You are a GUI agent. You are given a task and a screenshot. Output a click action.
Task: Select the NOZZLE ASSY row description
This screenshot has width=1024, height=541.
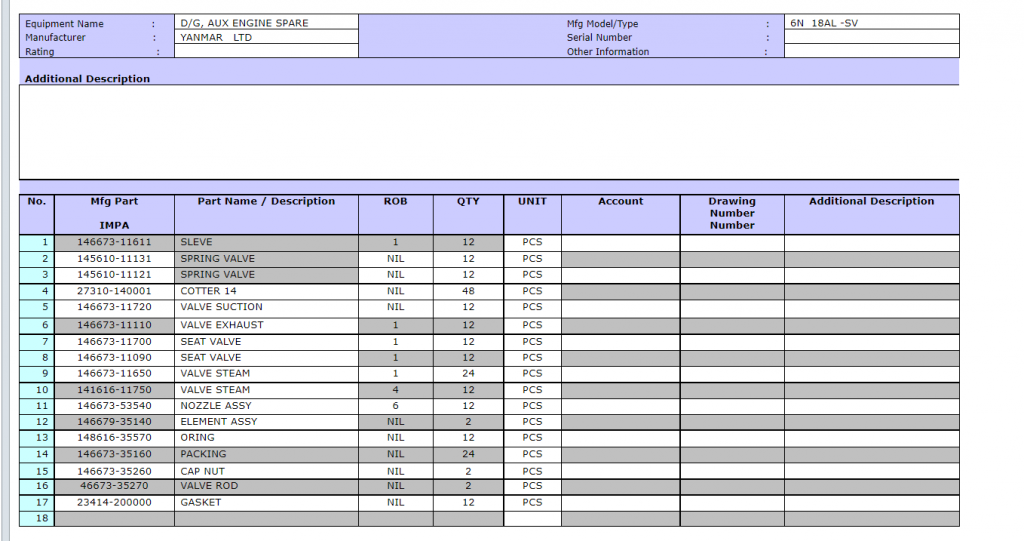click(x=266, y=406)
